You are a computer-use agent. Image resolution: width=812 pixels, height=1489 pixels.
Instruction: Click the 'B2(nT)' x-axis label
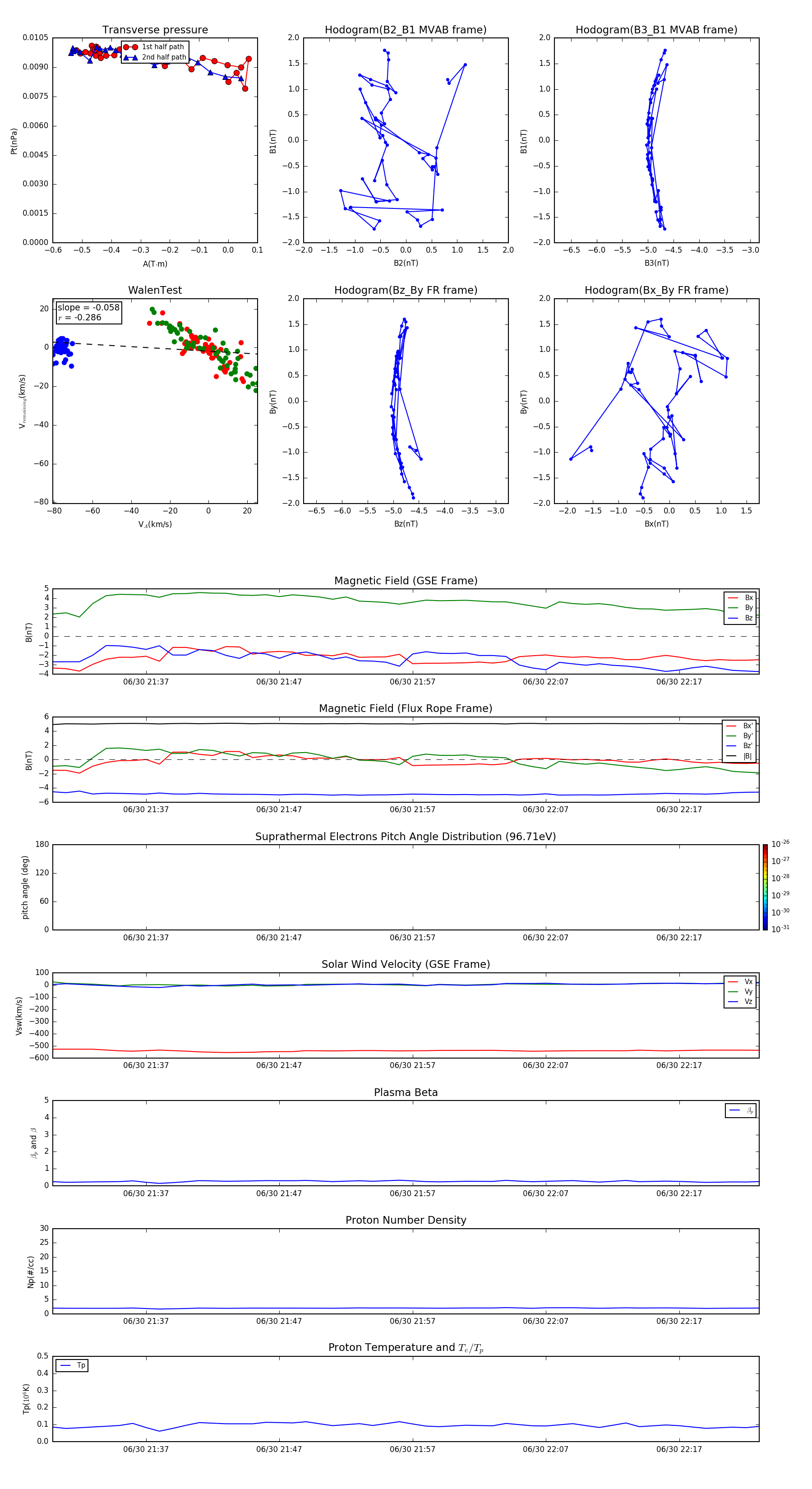coord(406,263)
